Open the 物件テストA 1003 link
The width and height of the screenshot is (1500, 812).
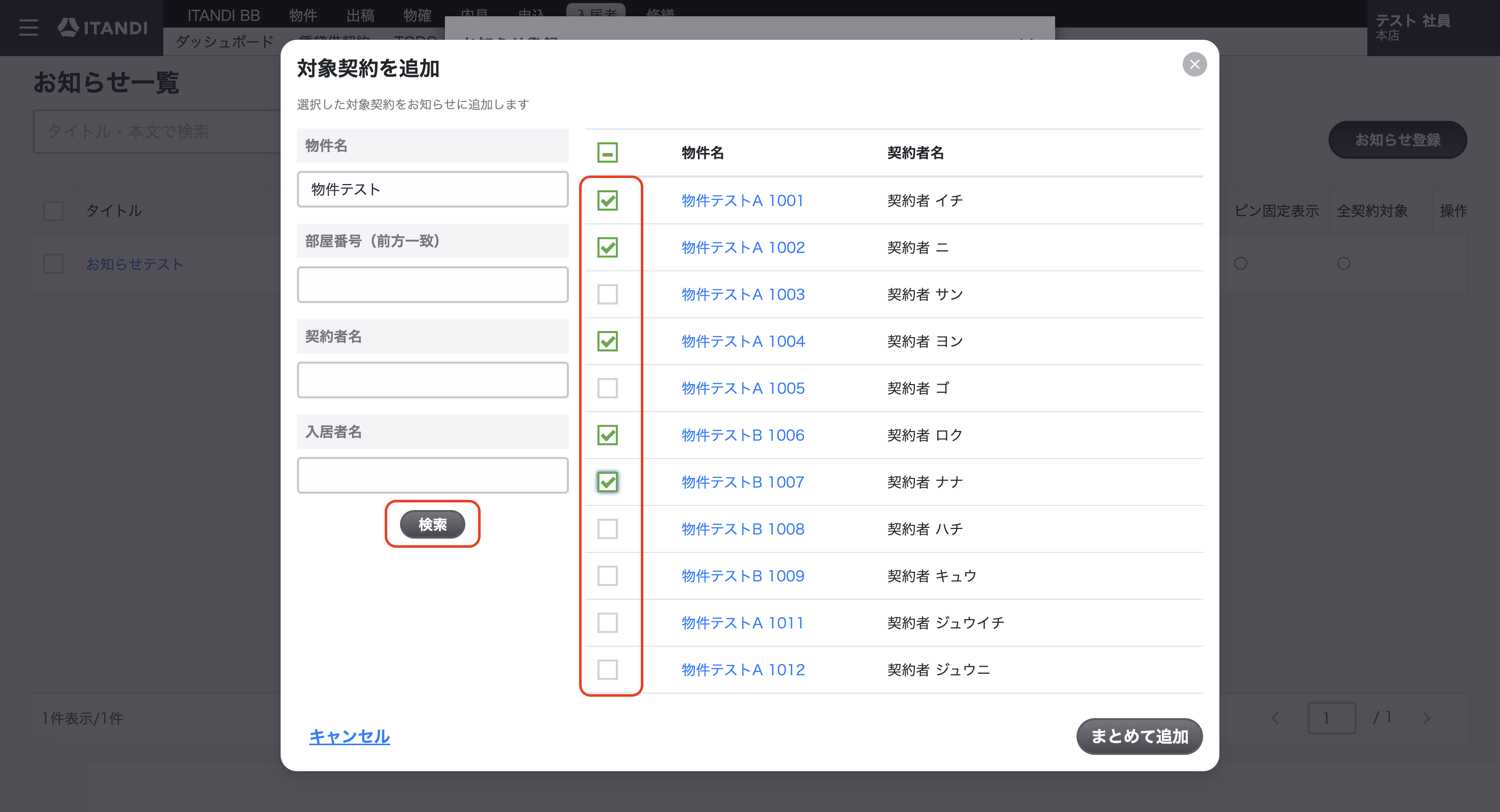743,294
